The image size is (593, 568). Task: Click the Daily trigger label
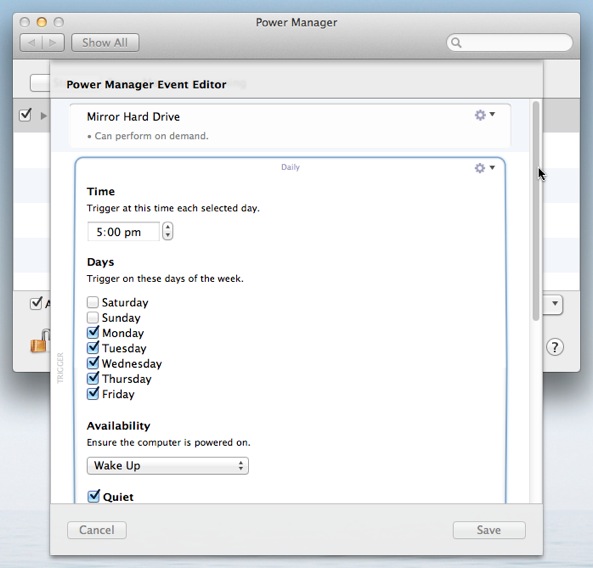[290, 167]
